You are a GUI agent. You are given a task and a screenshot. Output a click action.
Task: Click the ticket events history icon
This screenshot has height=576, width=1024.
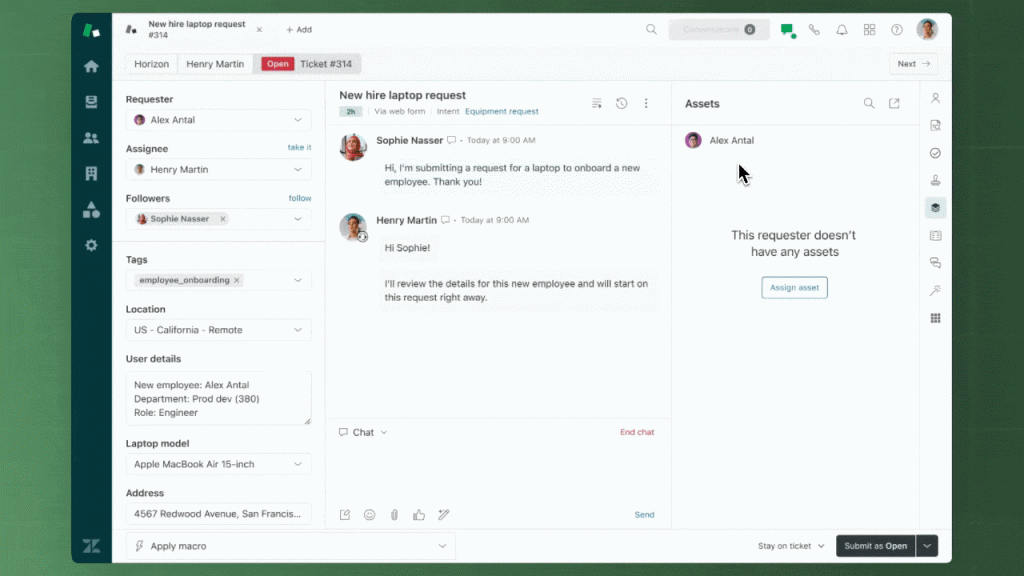click(621, 103)
